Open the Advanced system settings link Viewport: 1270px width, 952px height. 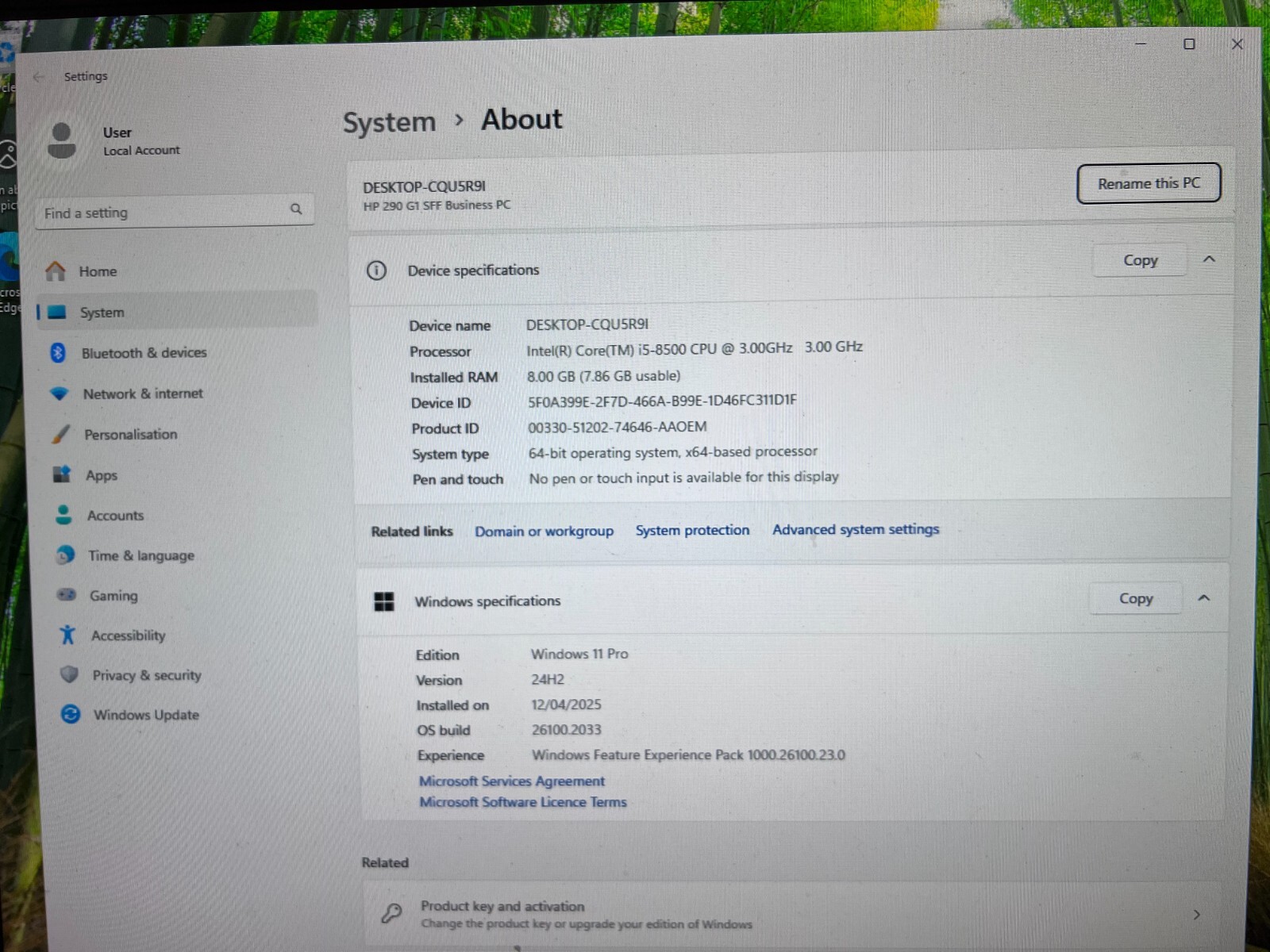tap(856, 529)
